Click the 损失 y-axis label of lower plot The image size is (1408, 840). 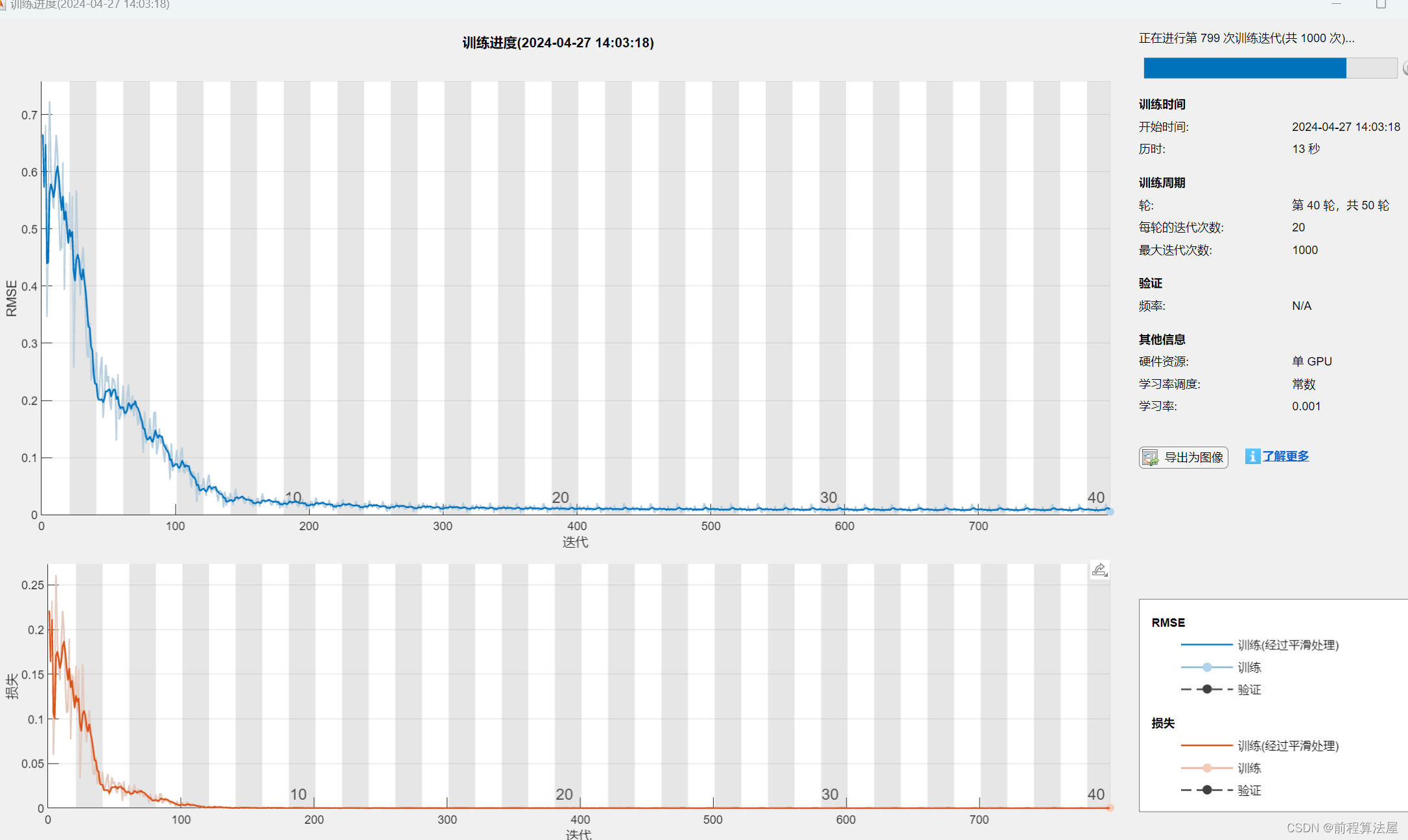coord(11,686)
